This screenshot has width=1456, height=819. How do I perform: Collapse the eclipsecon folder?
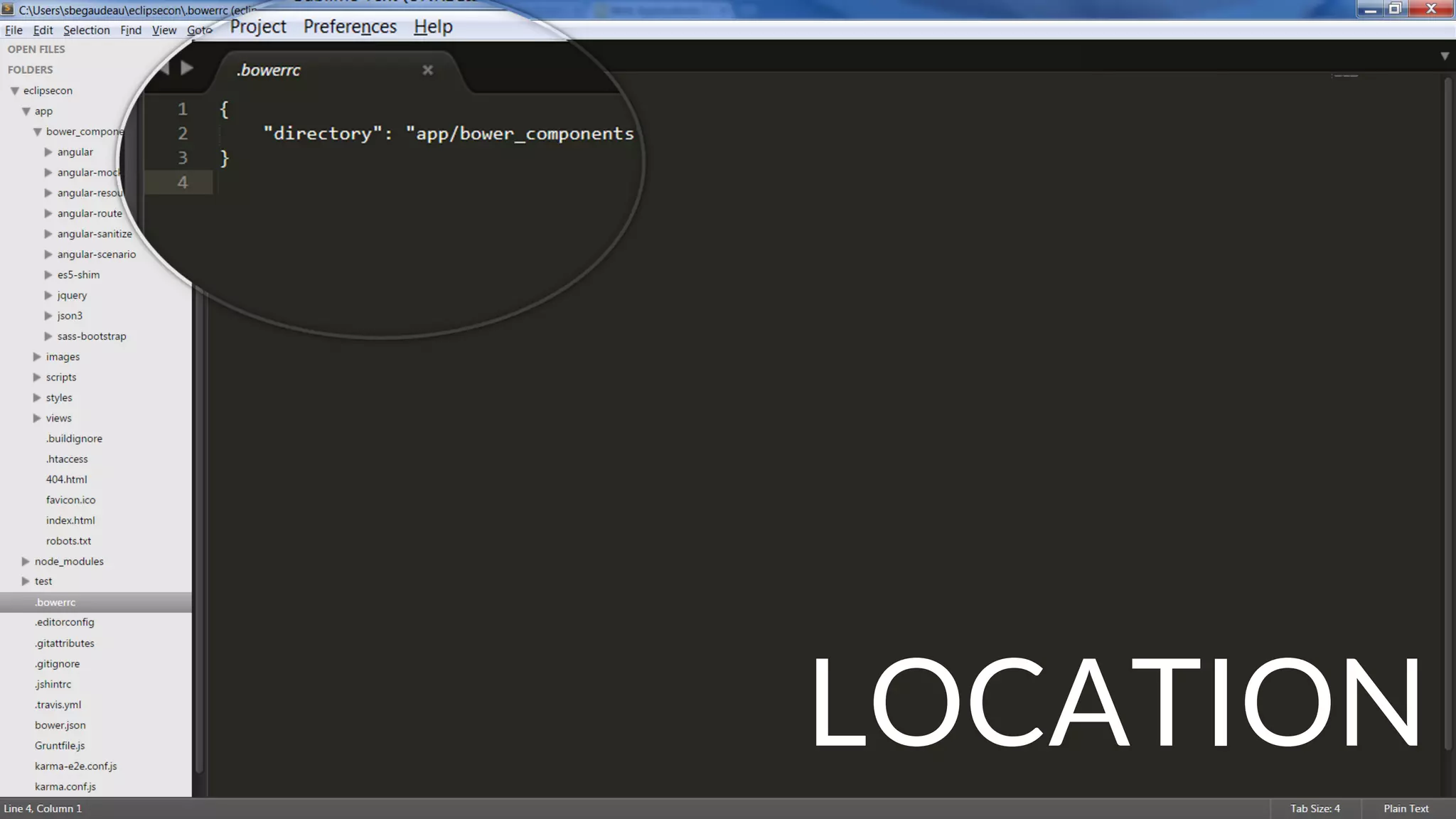pos(14,91)
